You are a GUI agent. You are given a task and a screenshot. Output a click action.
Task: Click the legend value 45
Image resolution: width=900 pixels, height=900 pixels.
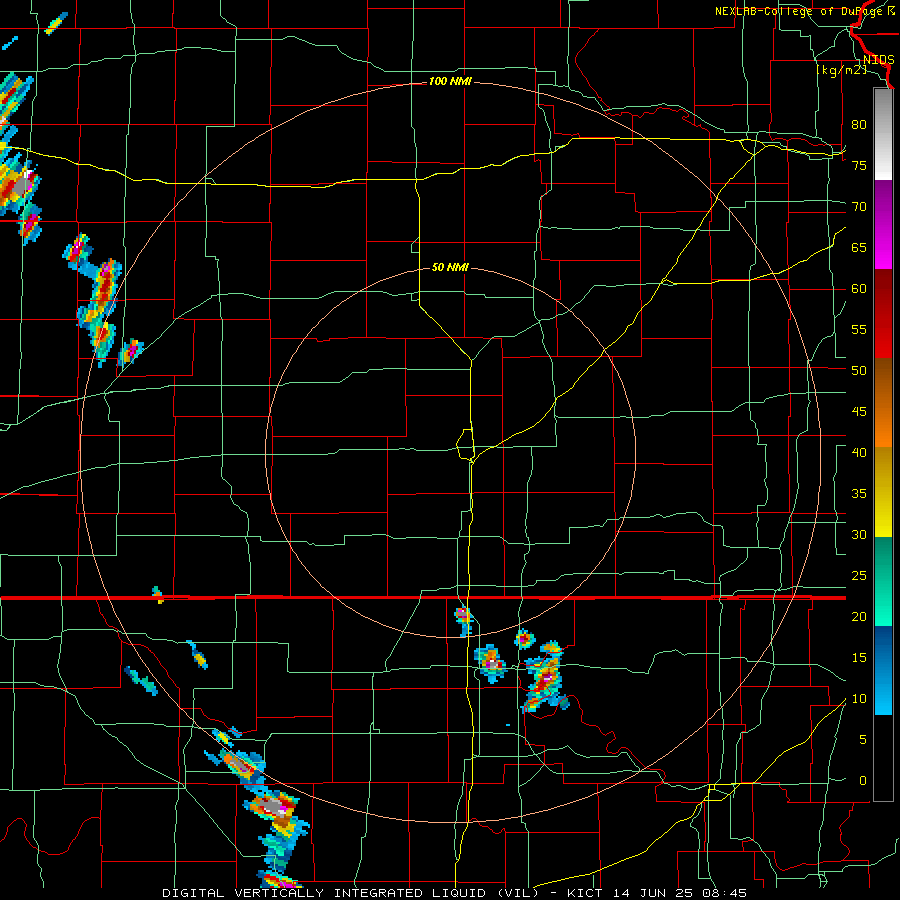click(x=859, y=412)
